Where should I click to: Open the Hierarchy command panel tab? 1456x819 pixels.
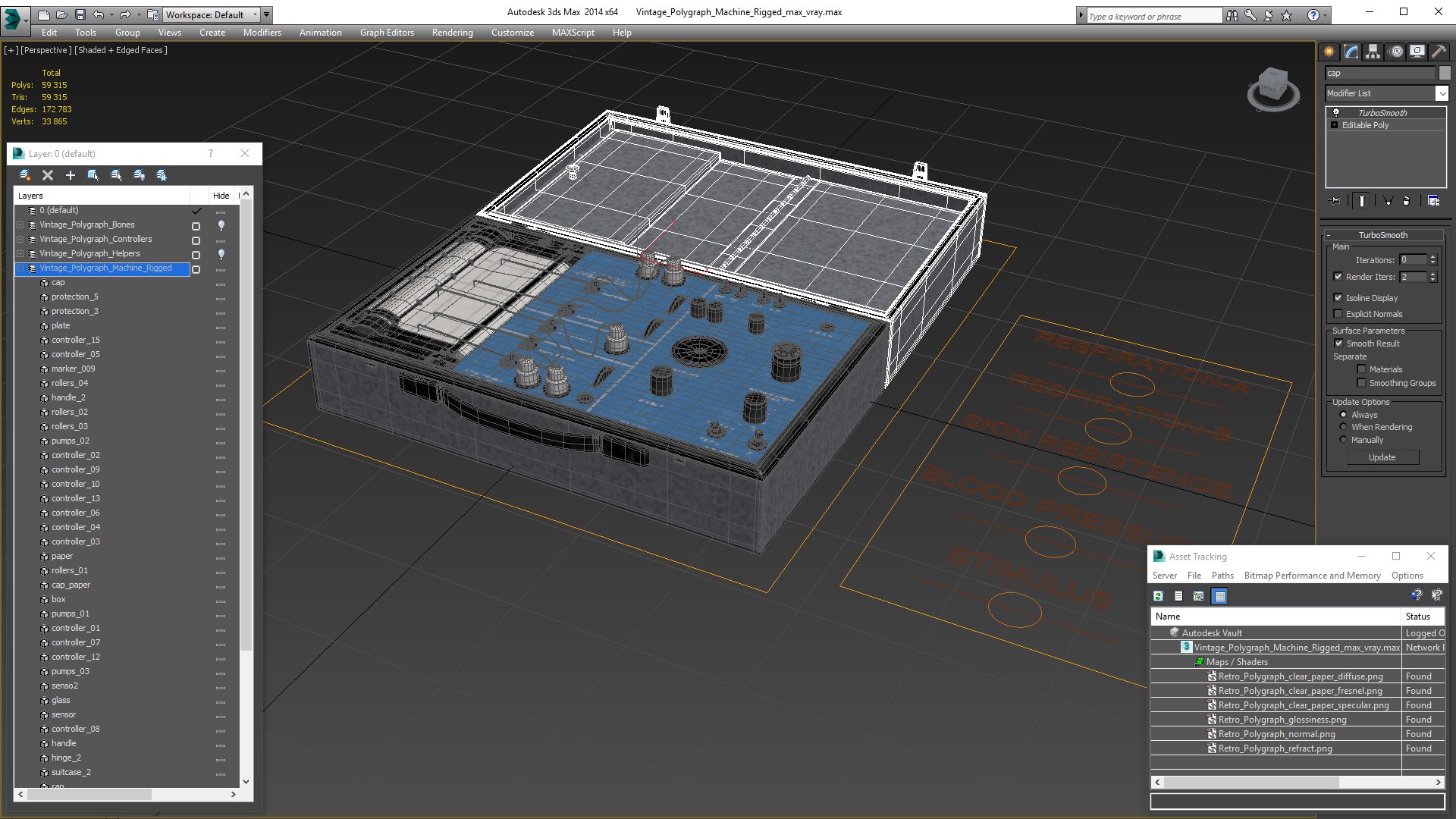click(1373, 52)
